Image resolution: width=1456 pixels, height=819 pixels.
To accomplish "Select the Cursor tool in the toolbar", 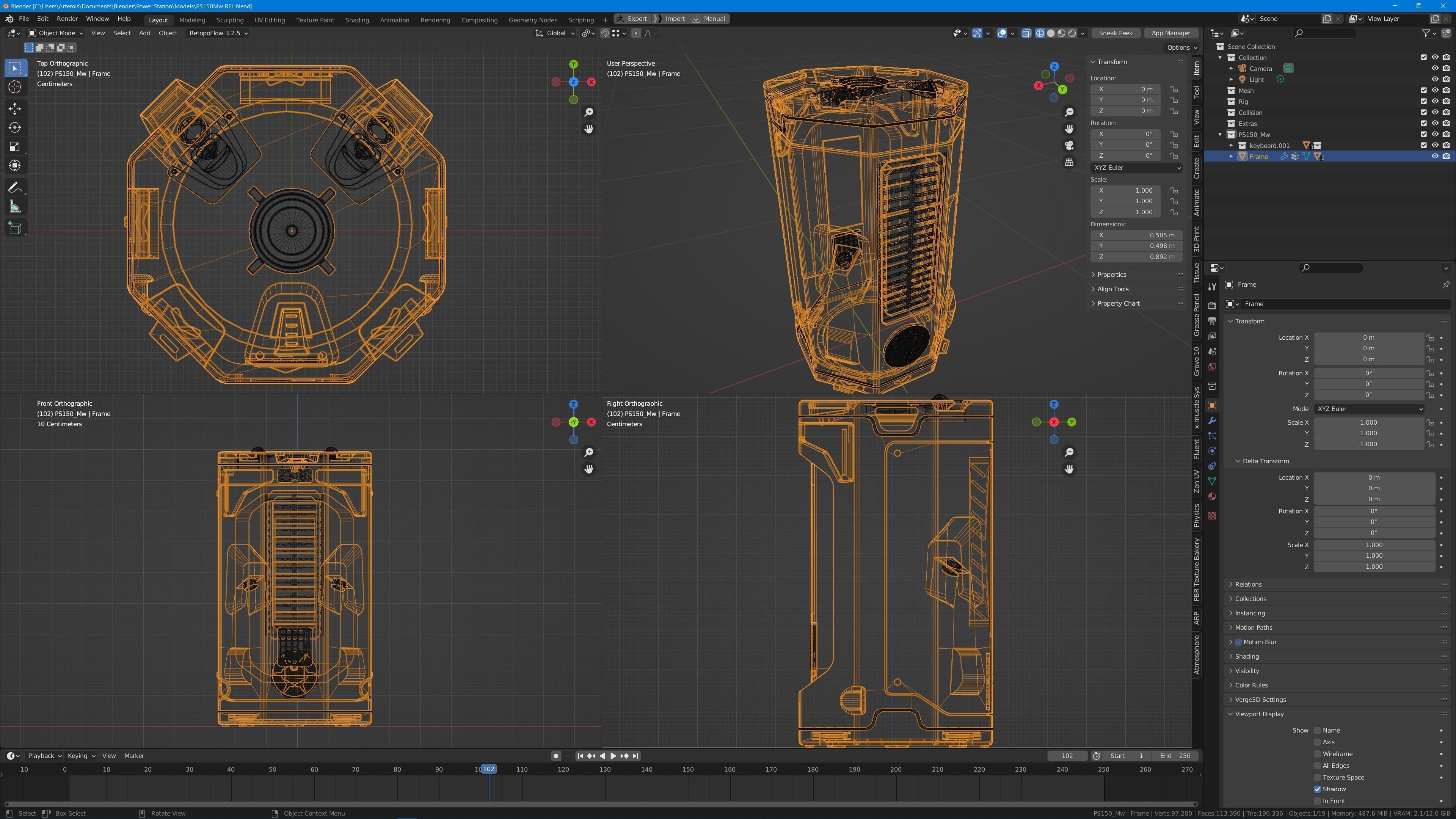I will (x=15, y=87).
